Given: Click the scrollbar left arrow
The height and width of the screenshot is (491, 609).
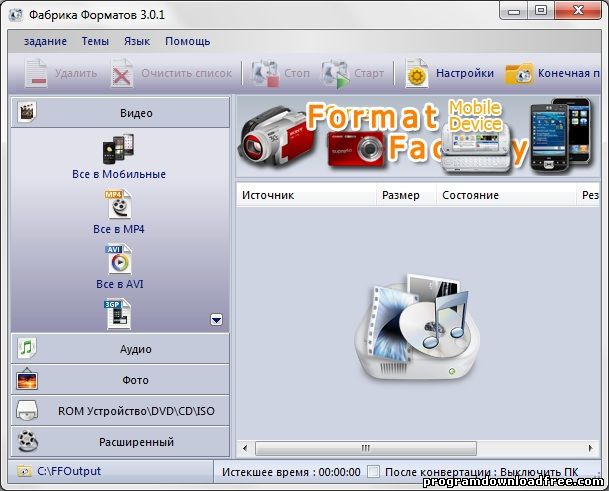Looking at the screenshot, I should tap(245, 448).
